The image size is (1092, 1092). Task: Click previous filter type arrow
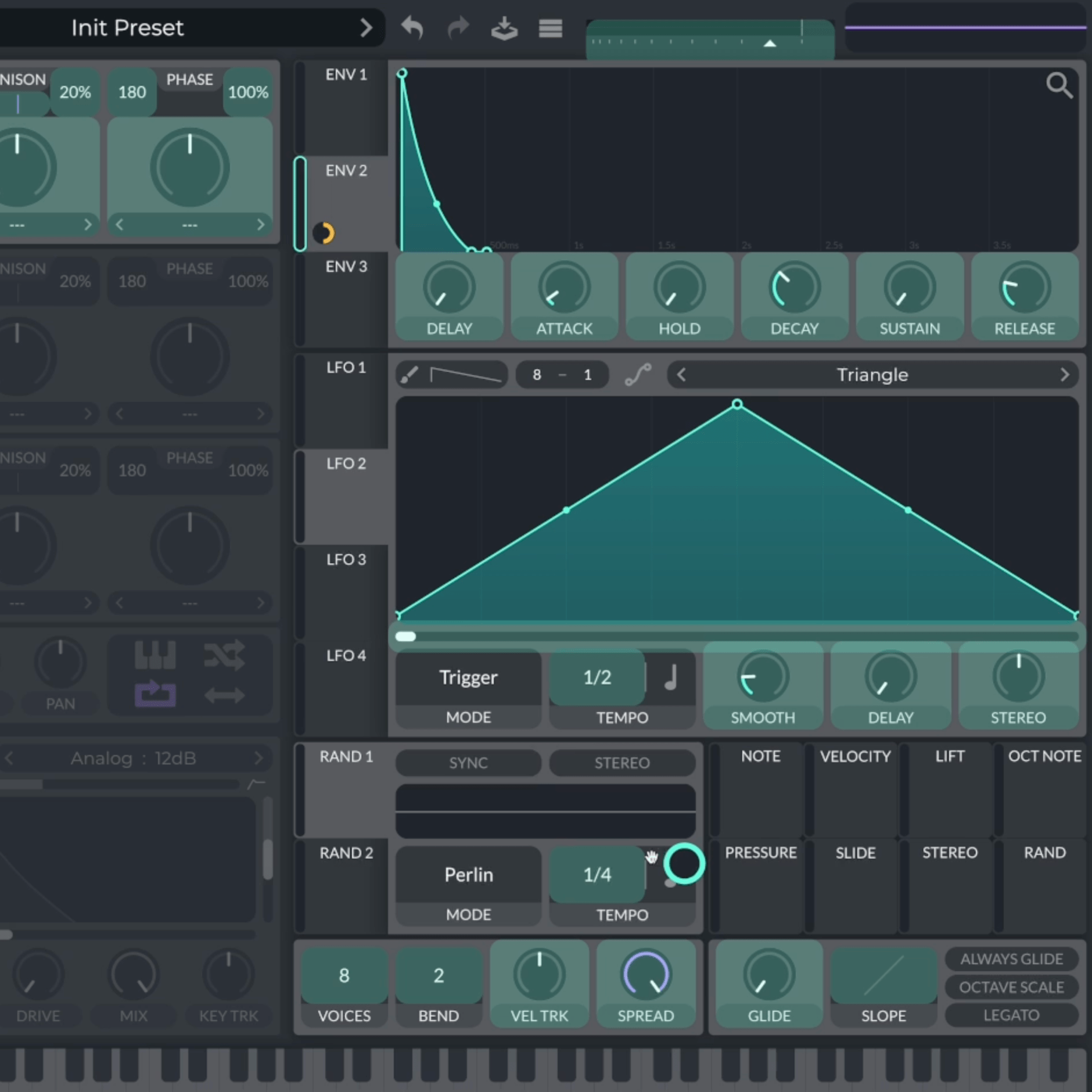pyautogui.click(x=9, y=758)
